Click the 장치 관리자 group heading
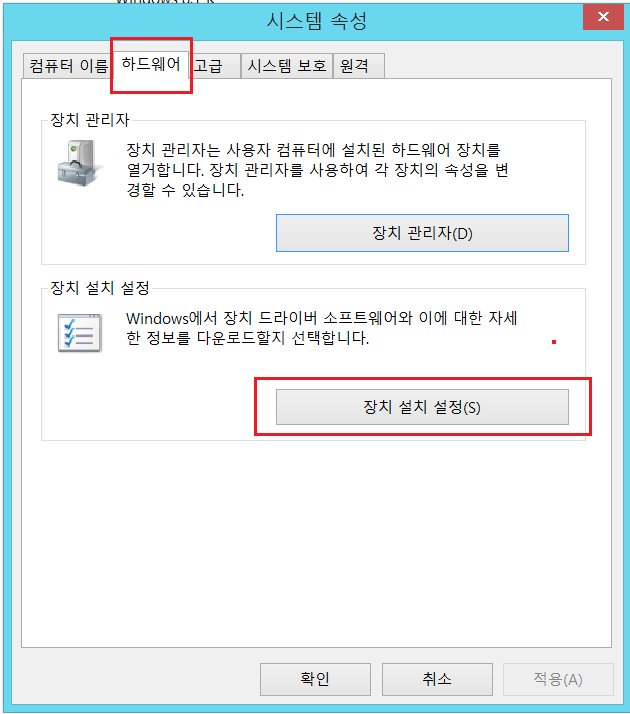 [x=90, y=120]
